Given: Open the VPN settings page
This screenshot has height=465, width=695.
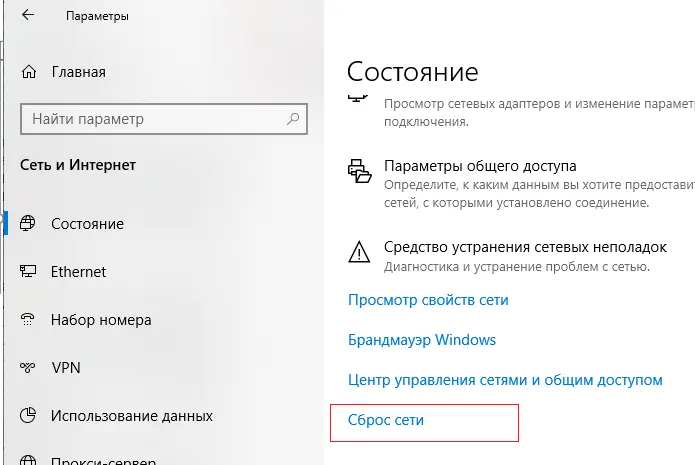Looking at the screenshot, I should pos(66,367).
